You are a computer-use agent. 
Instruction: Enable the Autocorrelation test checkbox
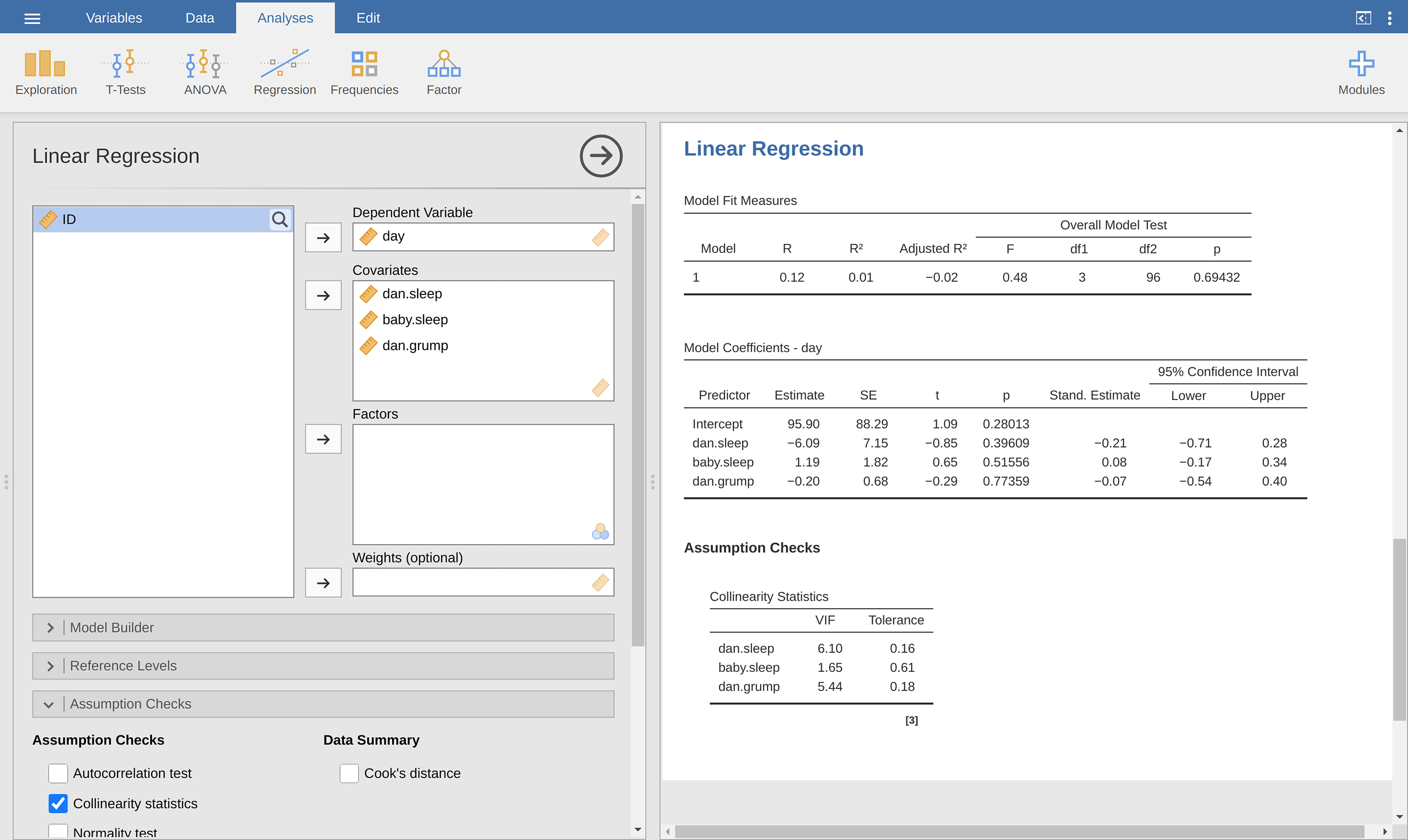click(58, 773)
